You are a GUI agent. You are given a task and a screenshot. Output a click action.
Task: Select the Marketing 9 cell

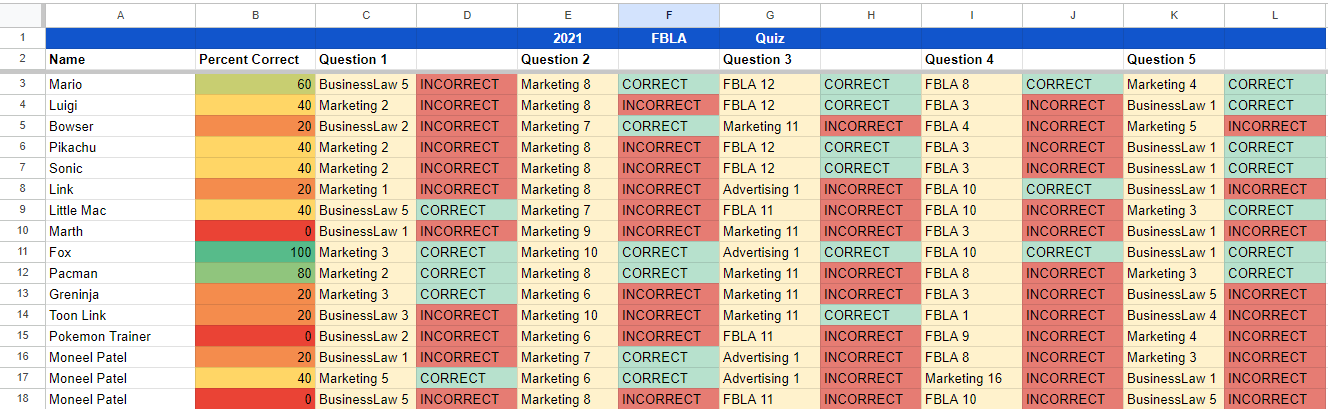567,231
